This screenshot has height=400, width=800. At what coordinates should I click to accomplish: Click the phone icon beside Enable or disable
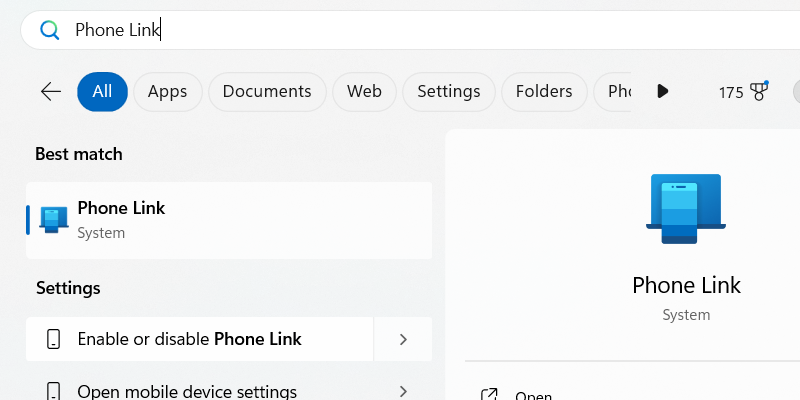point(54,339)
